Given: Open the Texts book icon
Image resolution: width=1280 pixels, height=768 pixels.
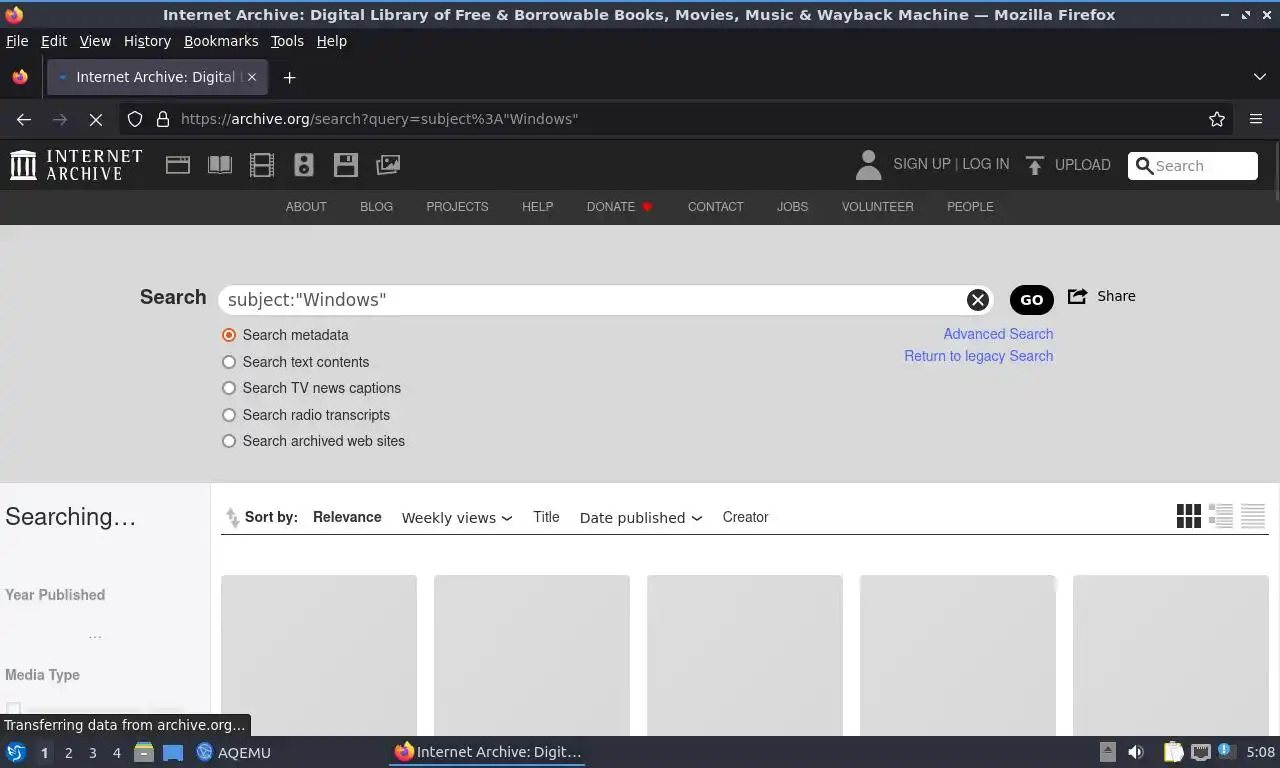Looking at the screenshot, I should coord(220,165).
